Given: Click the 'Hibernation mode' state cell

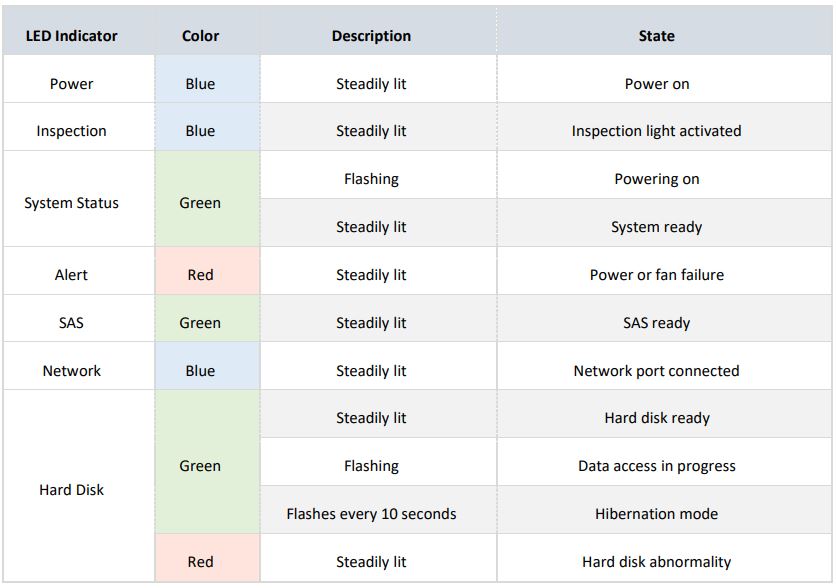Looking at the screenshot, I should 656,514.
